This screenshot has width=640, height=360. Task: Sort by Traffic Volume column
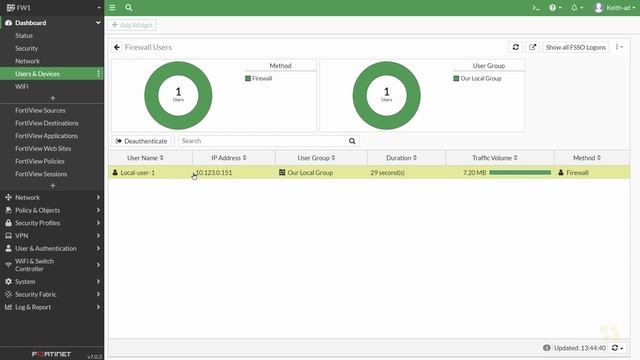(495, 158)
